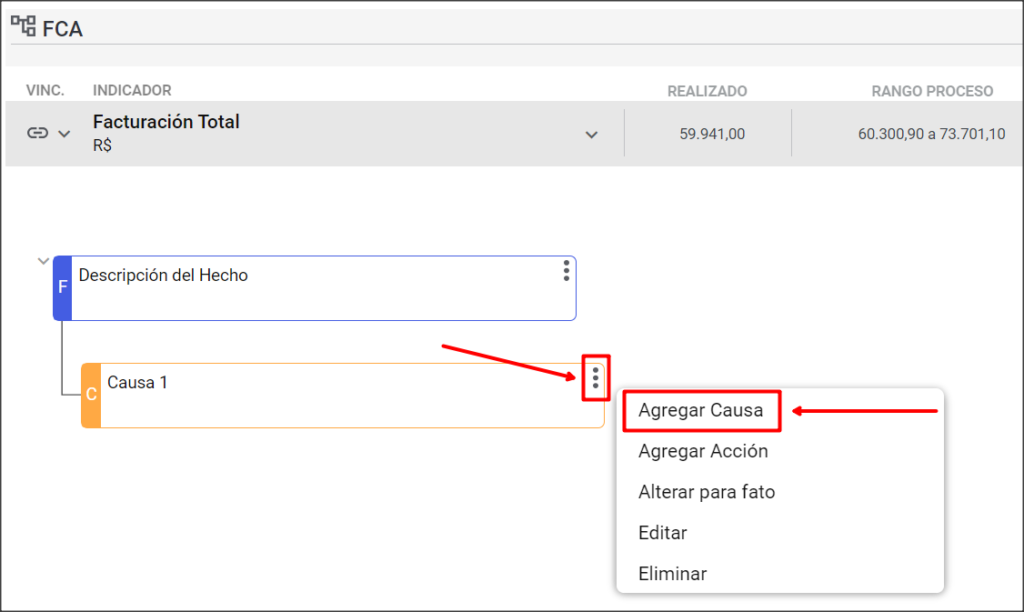Choose Agregar Acción in the context menu
This screenshot has height=612, width=1024.
pos(703,451)
